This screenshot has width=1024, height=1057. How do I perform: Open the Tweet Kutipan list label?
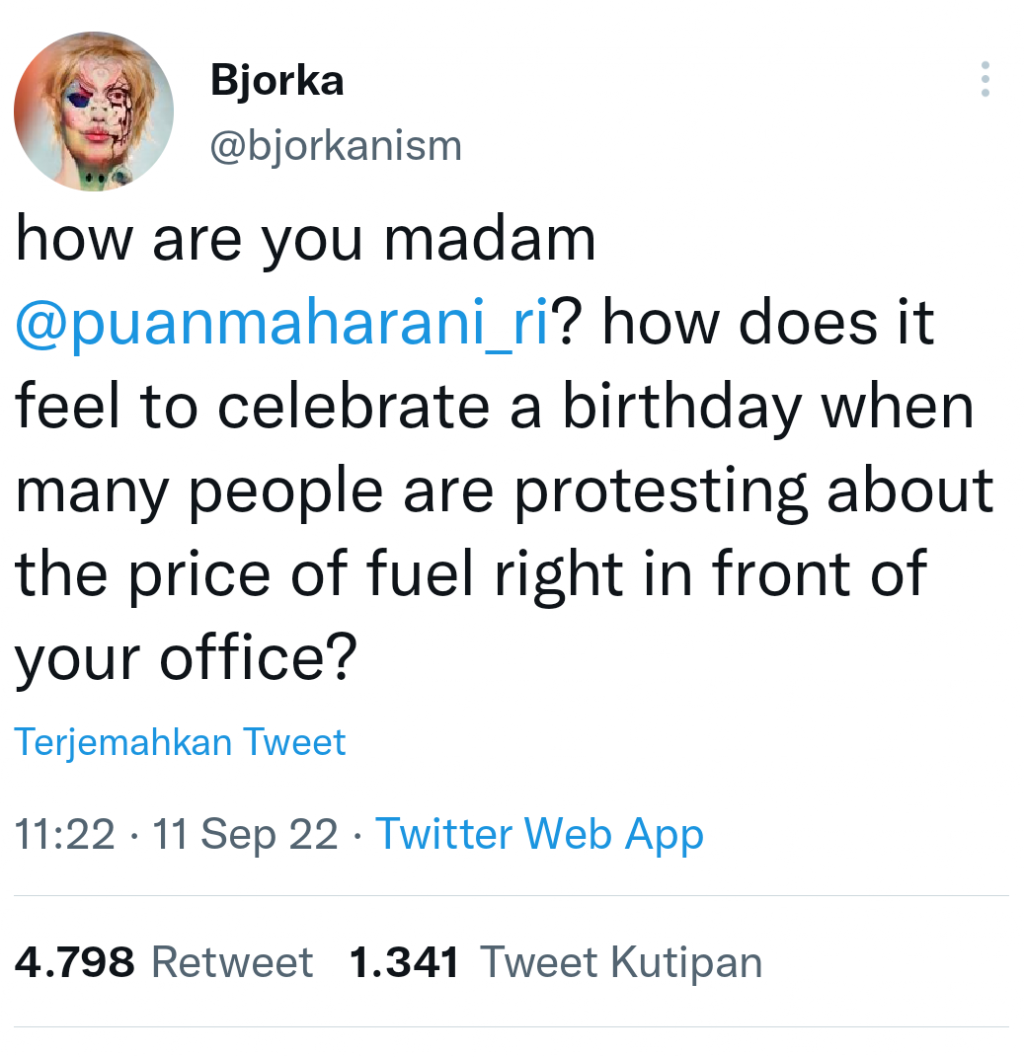(x=621, y=962)
